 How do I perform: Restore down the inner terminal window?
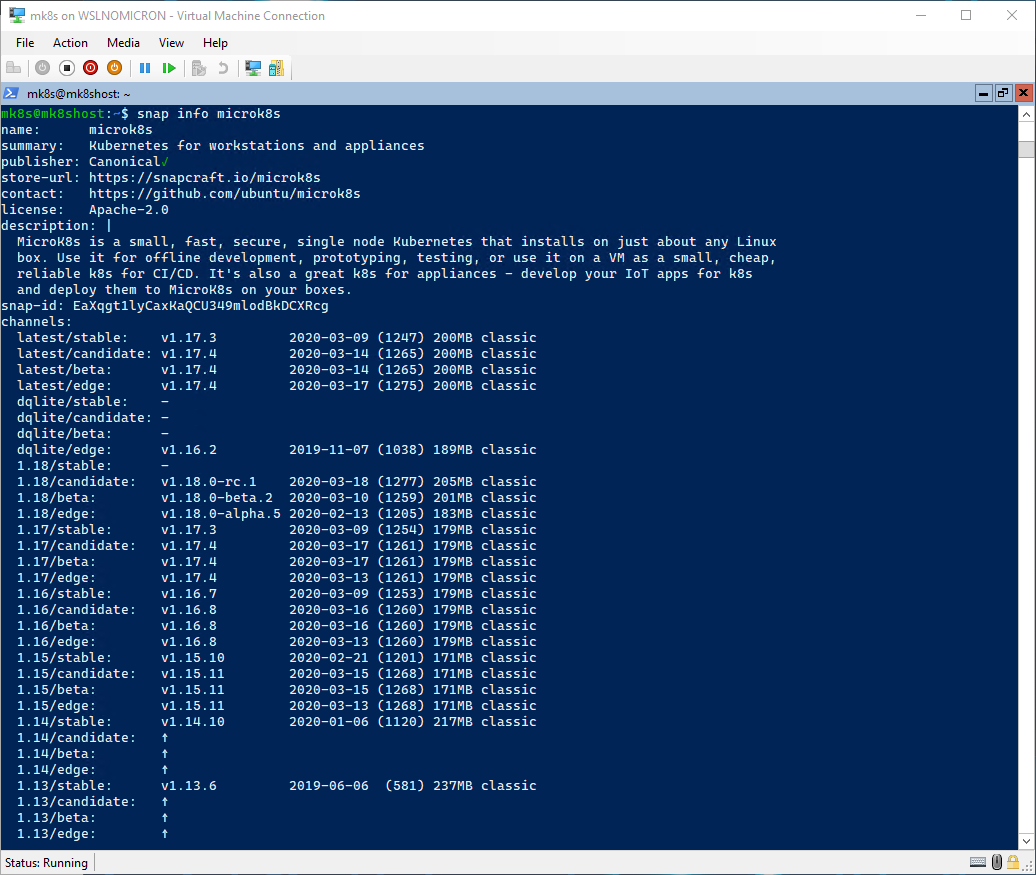tap(1003, 93)
